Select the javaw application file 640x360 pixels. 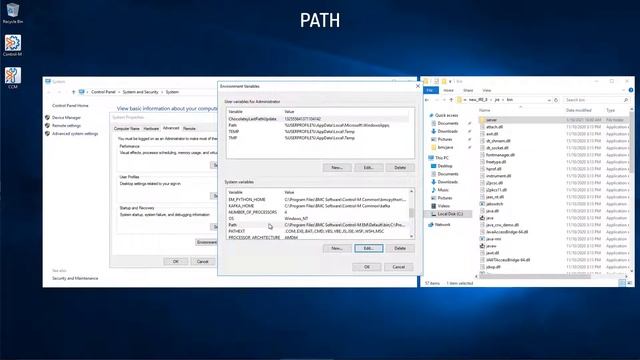(491, 246)
